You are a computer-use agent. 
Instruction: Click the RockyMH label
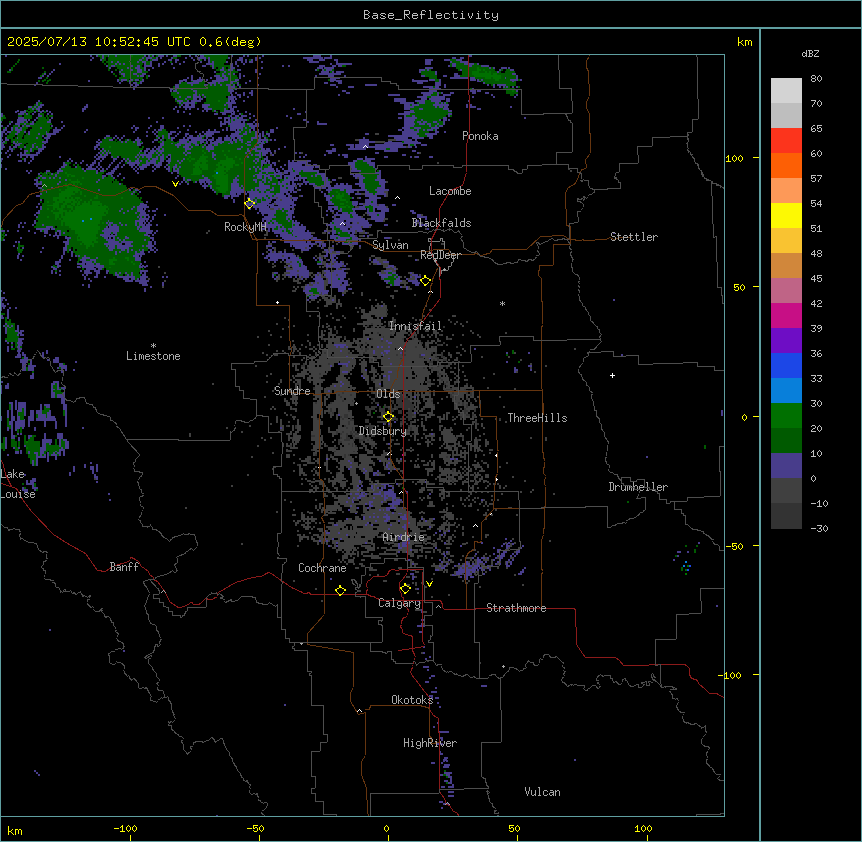pyautogui.click(x=245, y=227)
